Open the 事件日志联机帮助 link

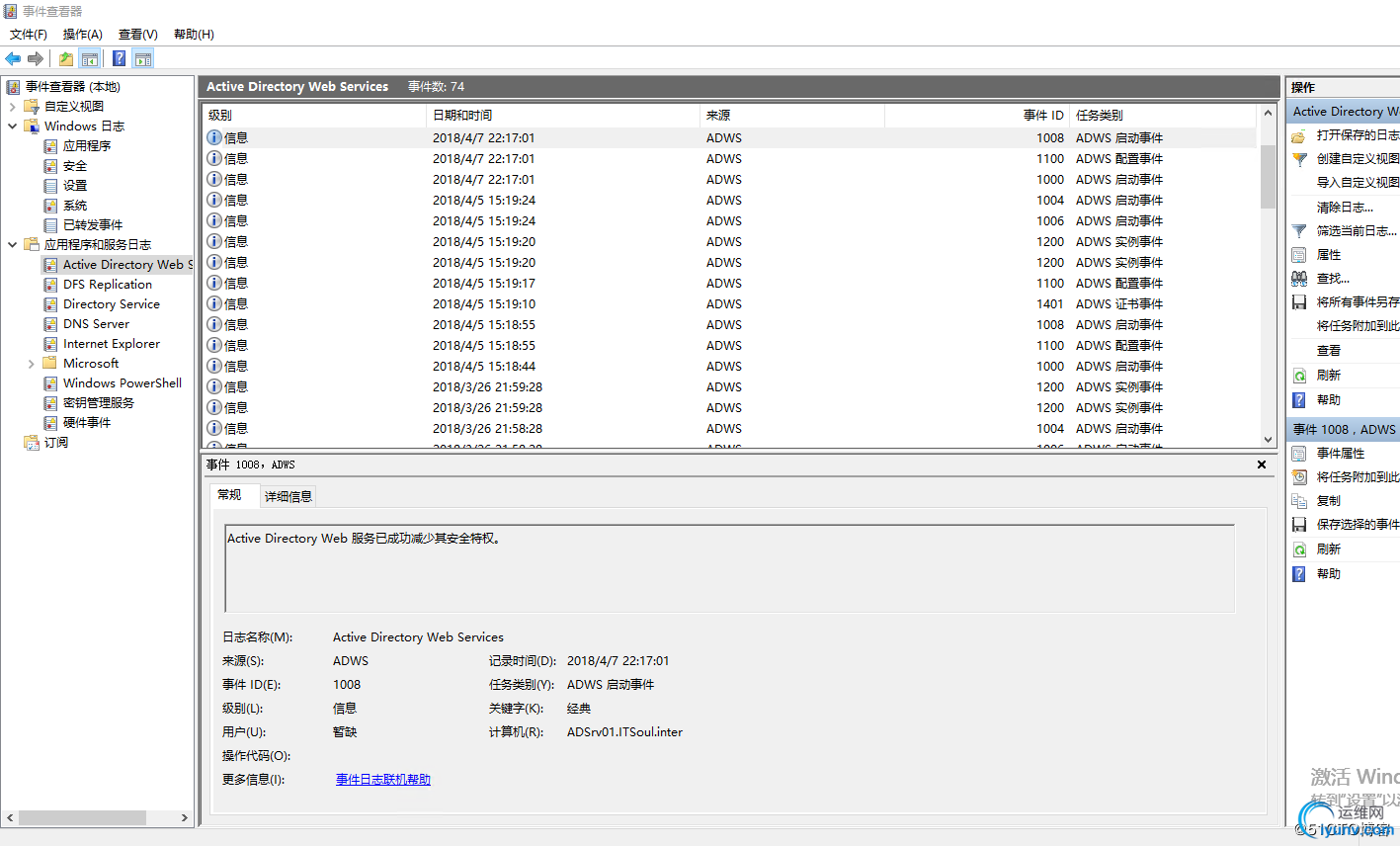pyautogui.click(x=383, y=779)
